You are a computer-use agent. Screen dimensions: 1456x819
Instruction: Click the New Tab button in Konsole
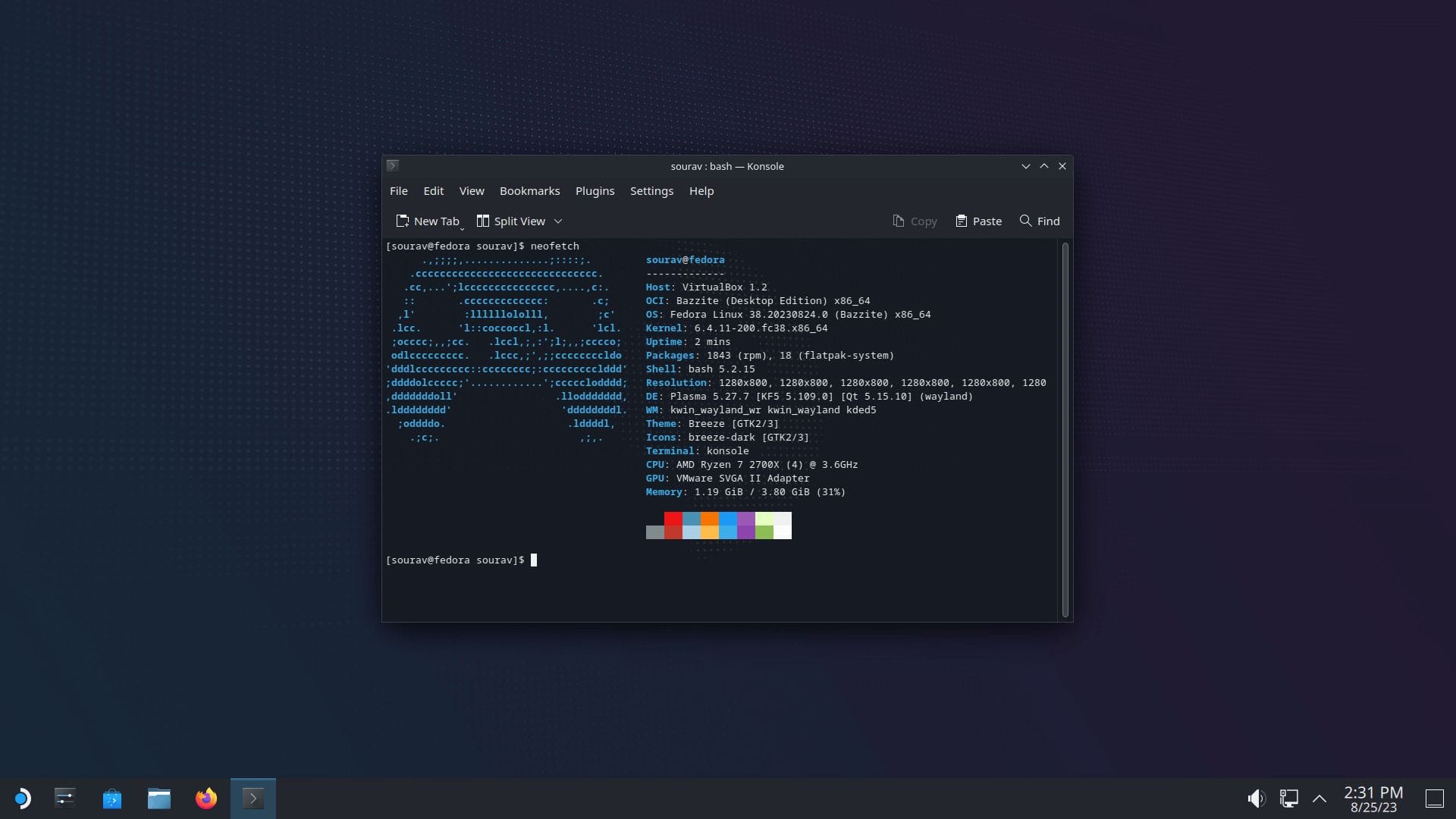(428, 221)
